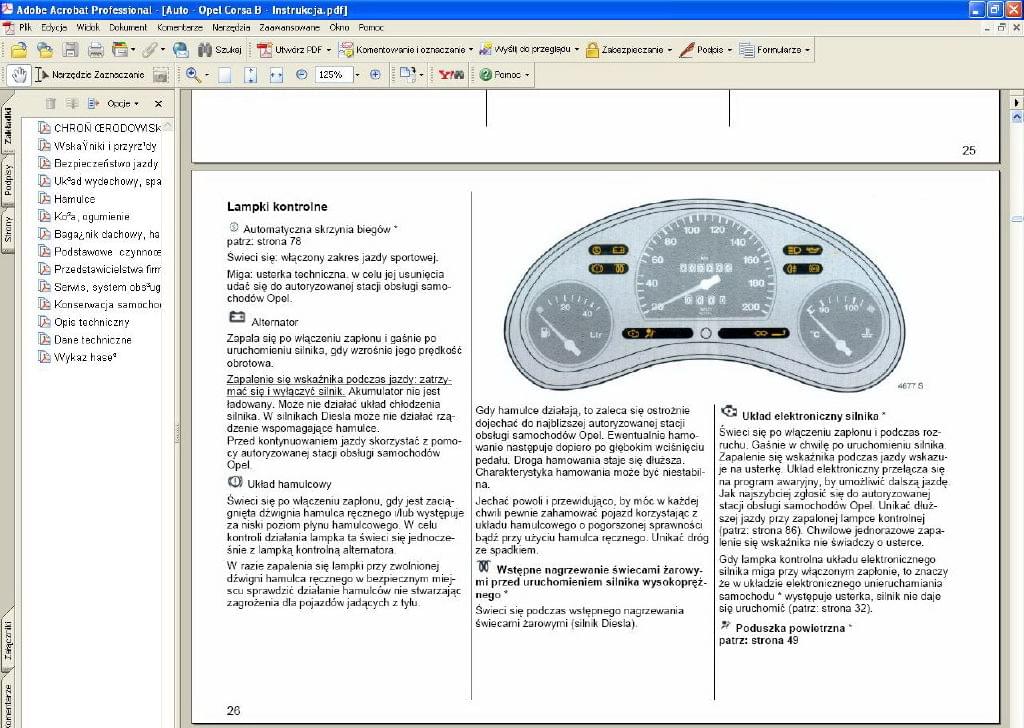Expand the Pomoc toolbar dropdown arrow
The width and height of the screenshot is (1024, 728).
coord(527,75)
